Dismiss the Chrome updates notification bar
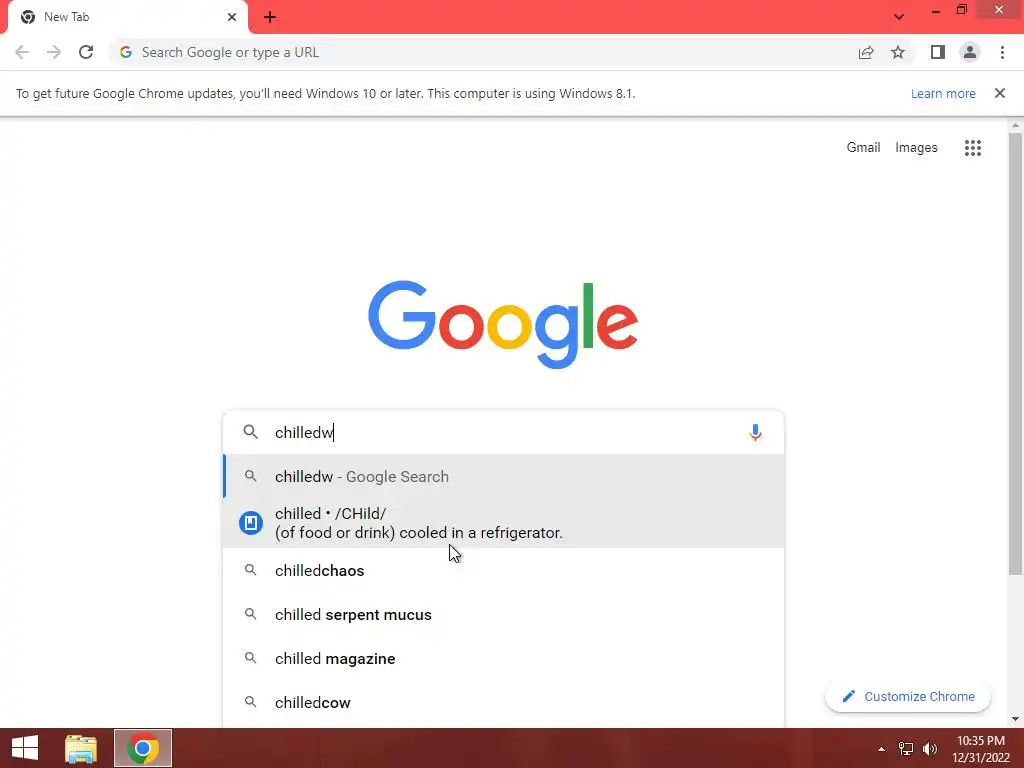This screenshot has width=1024, height=768. [999, 93]
